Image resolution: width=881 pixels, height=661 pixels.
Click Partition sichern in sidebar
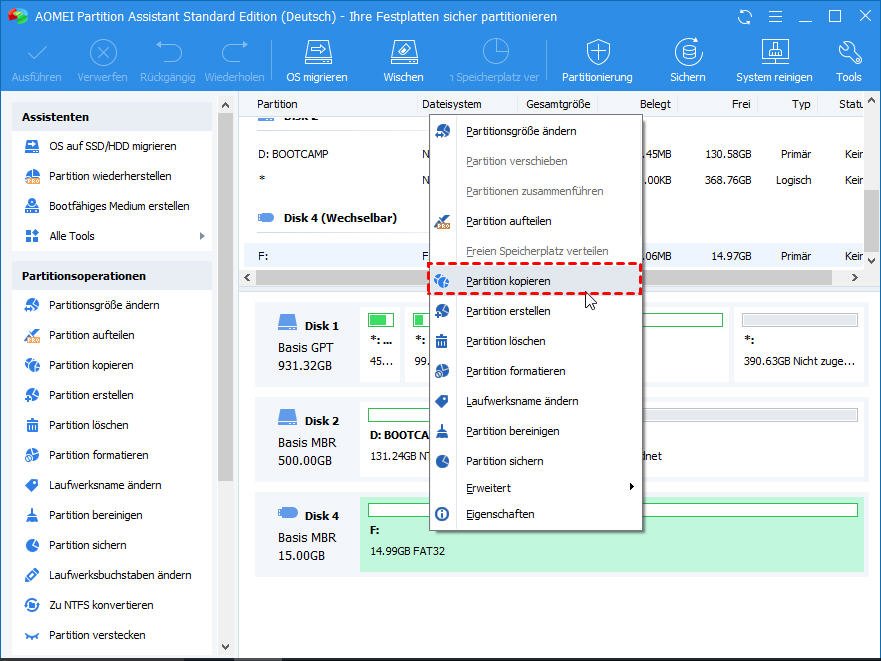88,545
